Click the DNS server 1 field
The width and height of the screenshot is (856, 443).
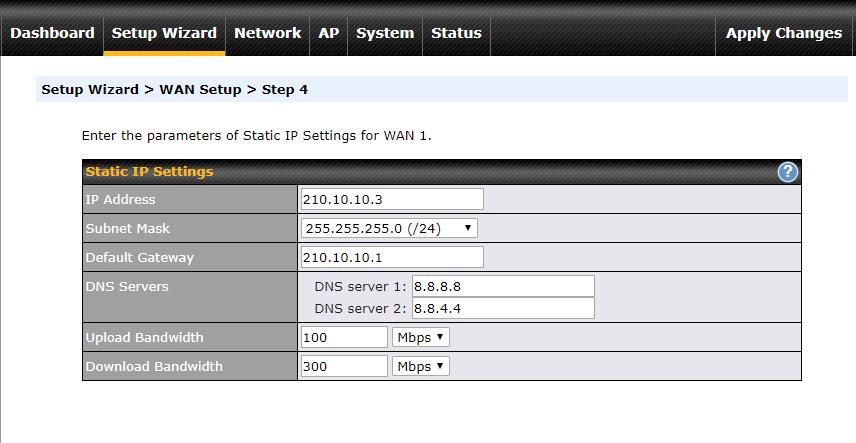point(503,286)
